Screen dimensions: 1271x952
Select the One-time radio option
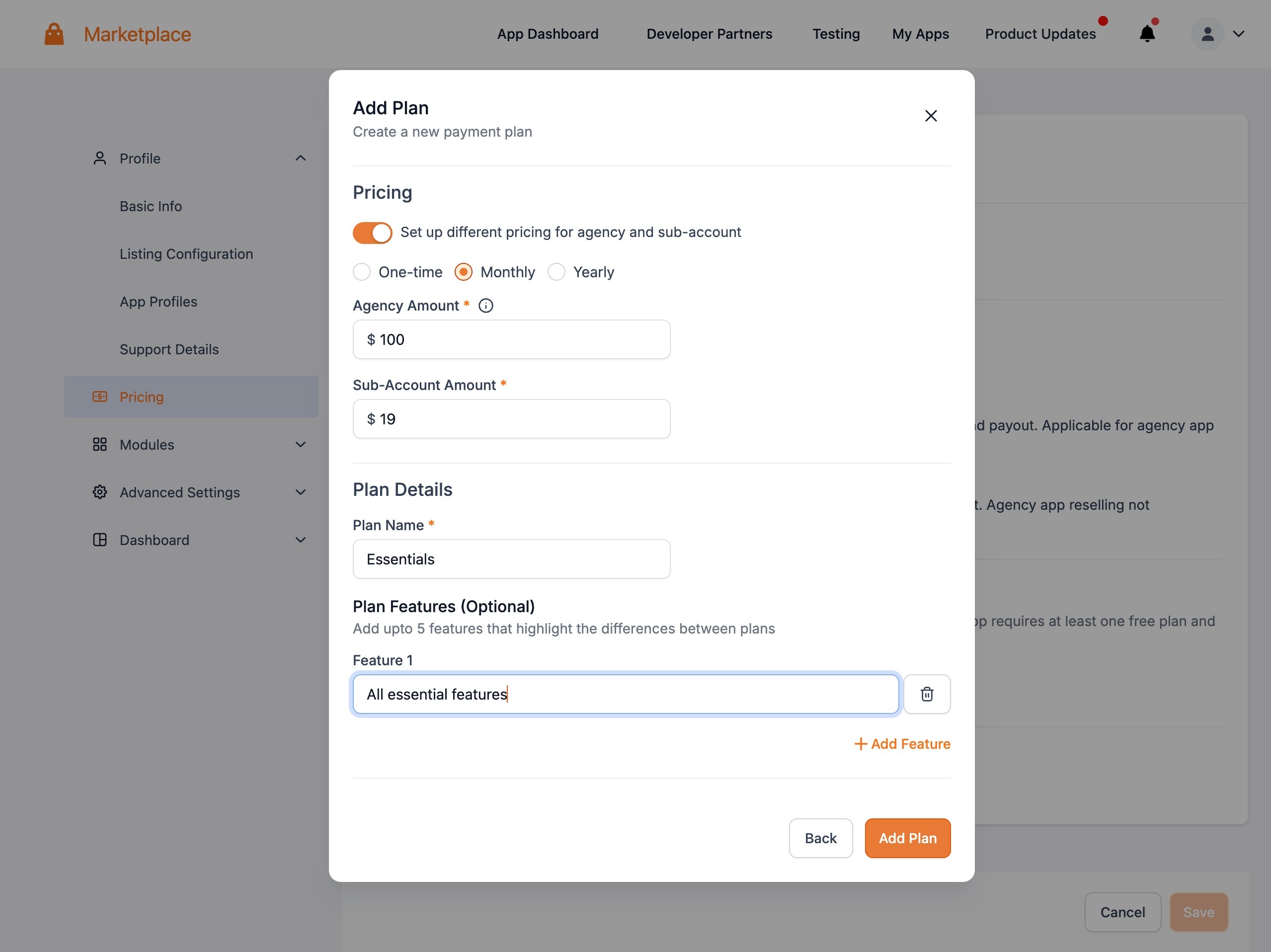point(362,272)
